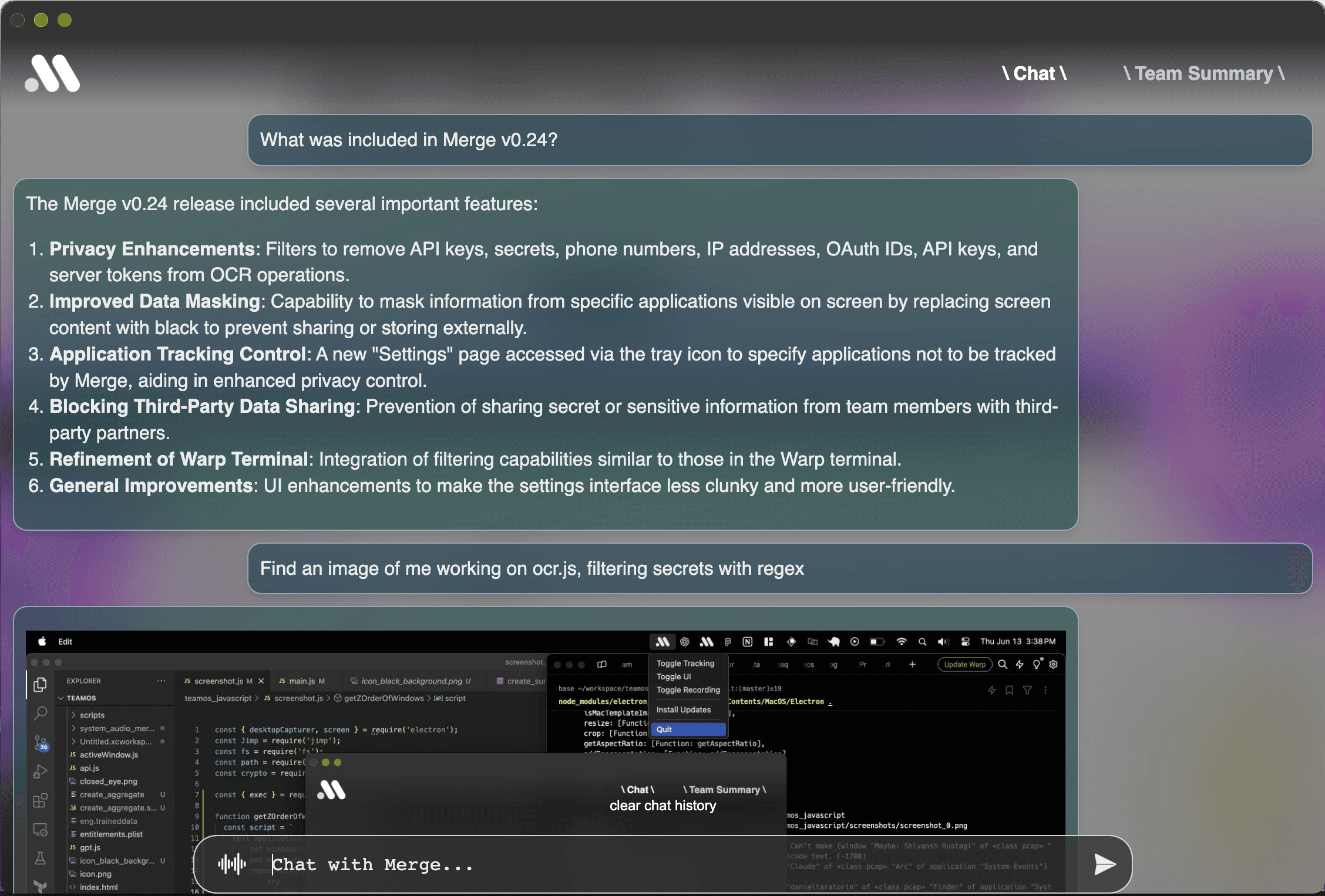
Task: Click Warp's search magnifier beside Update Warp
Action: click(1003, 665)
